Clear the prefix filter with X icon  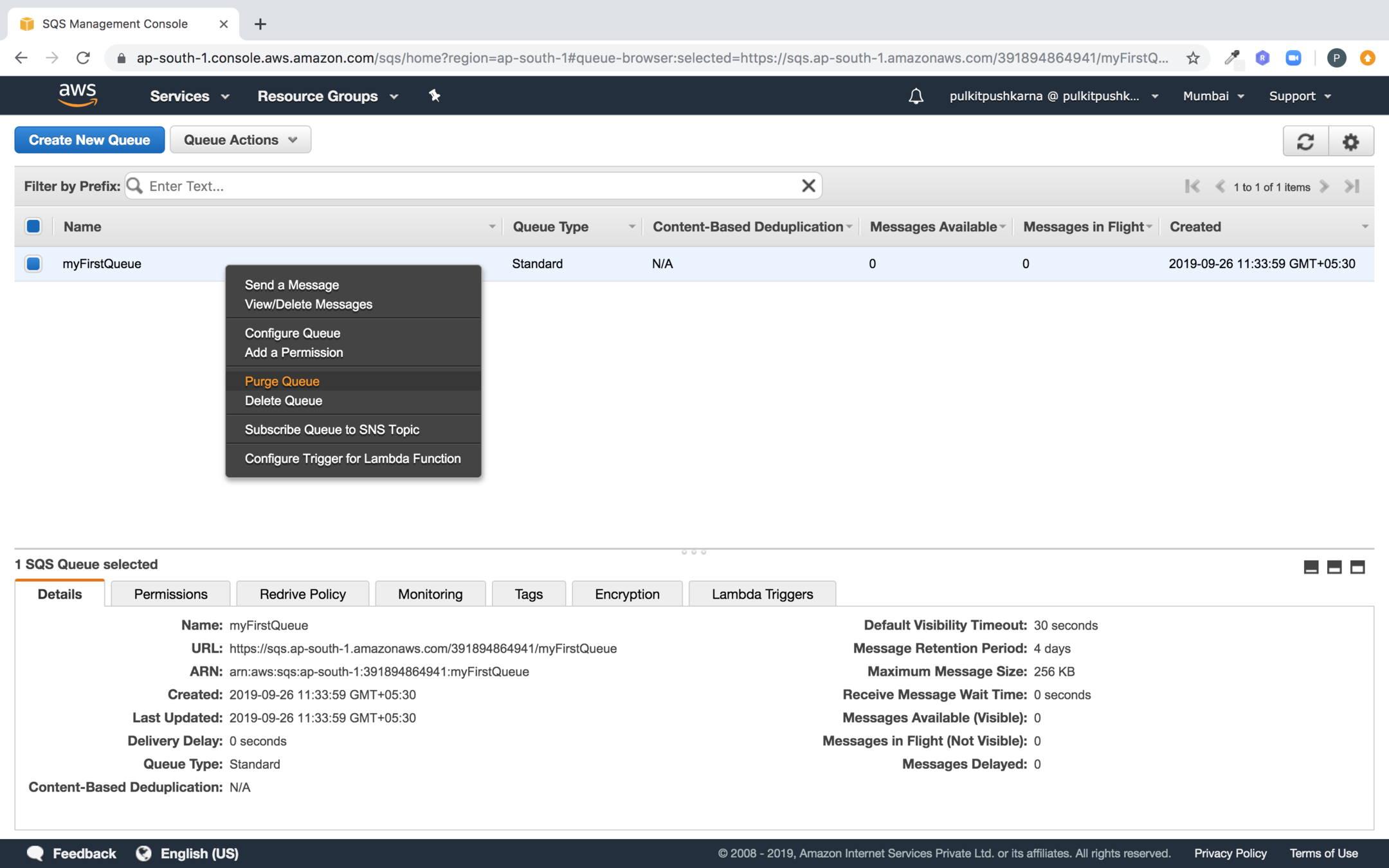(808, 186)
